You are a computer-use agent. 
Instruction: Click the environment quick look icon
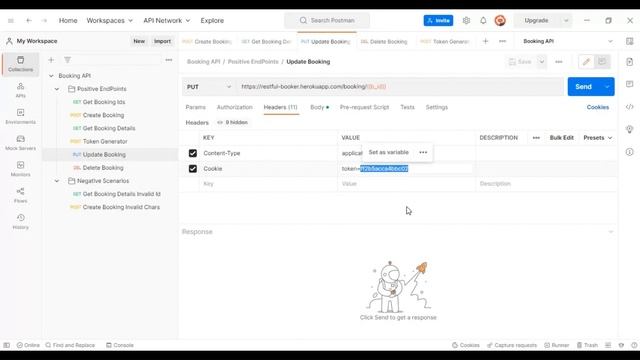[629, 41]
